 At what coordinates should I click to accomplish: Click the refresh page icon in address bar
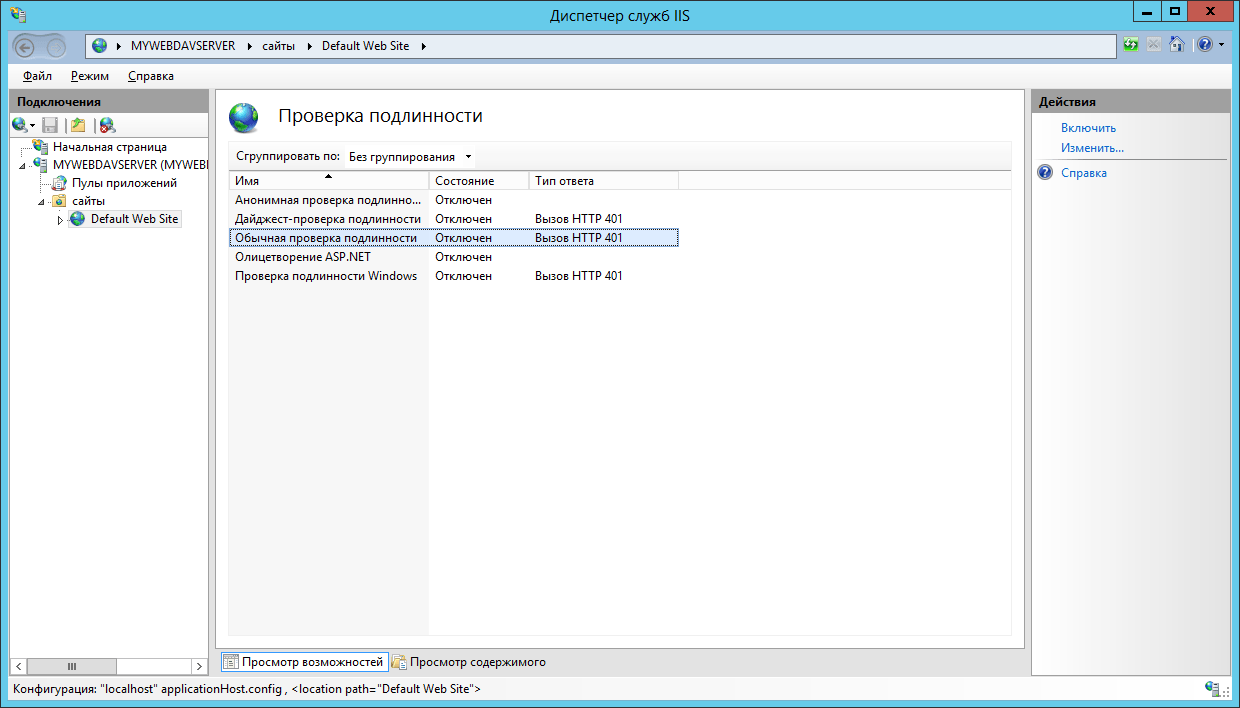coord(1131,45)
